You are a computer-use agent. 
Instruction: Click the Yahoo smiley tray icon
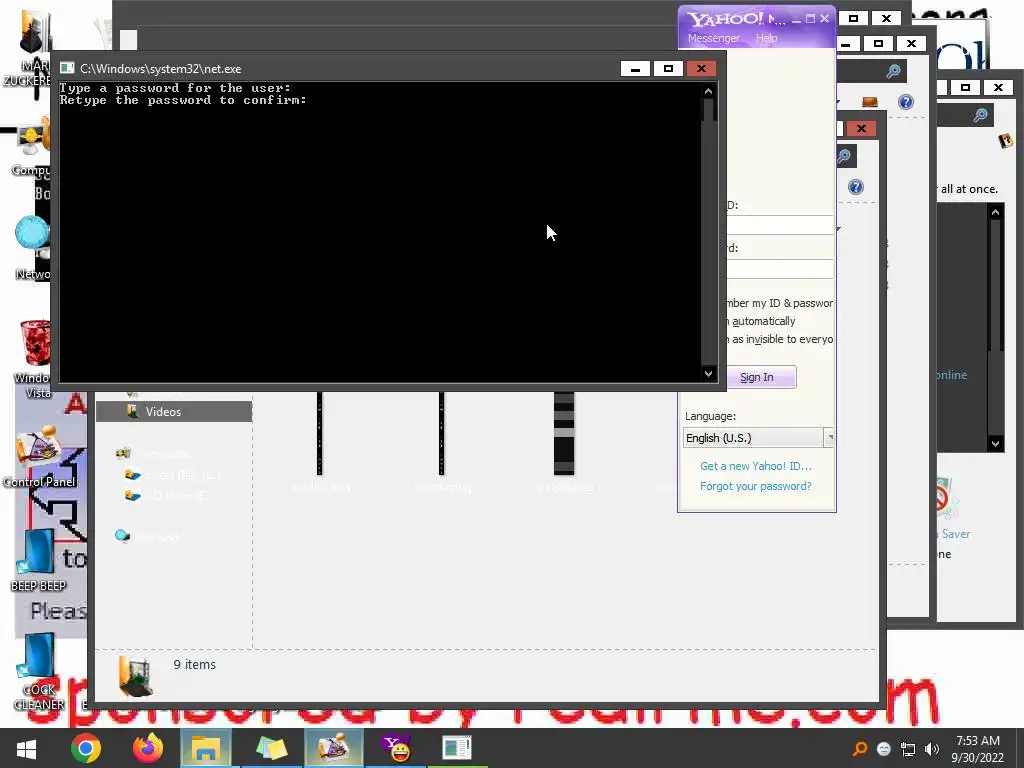[884, 749]
